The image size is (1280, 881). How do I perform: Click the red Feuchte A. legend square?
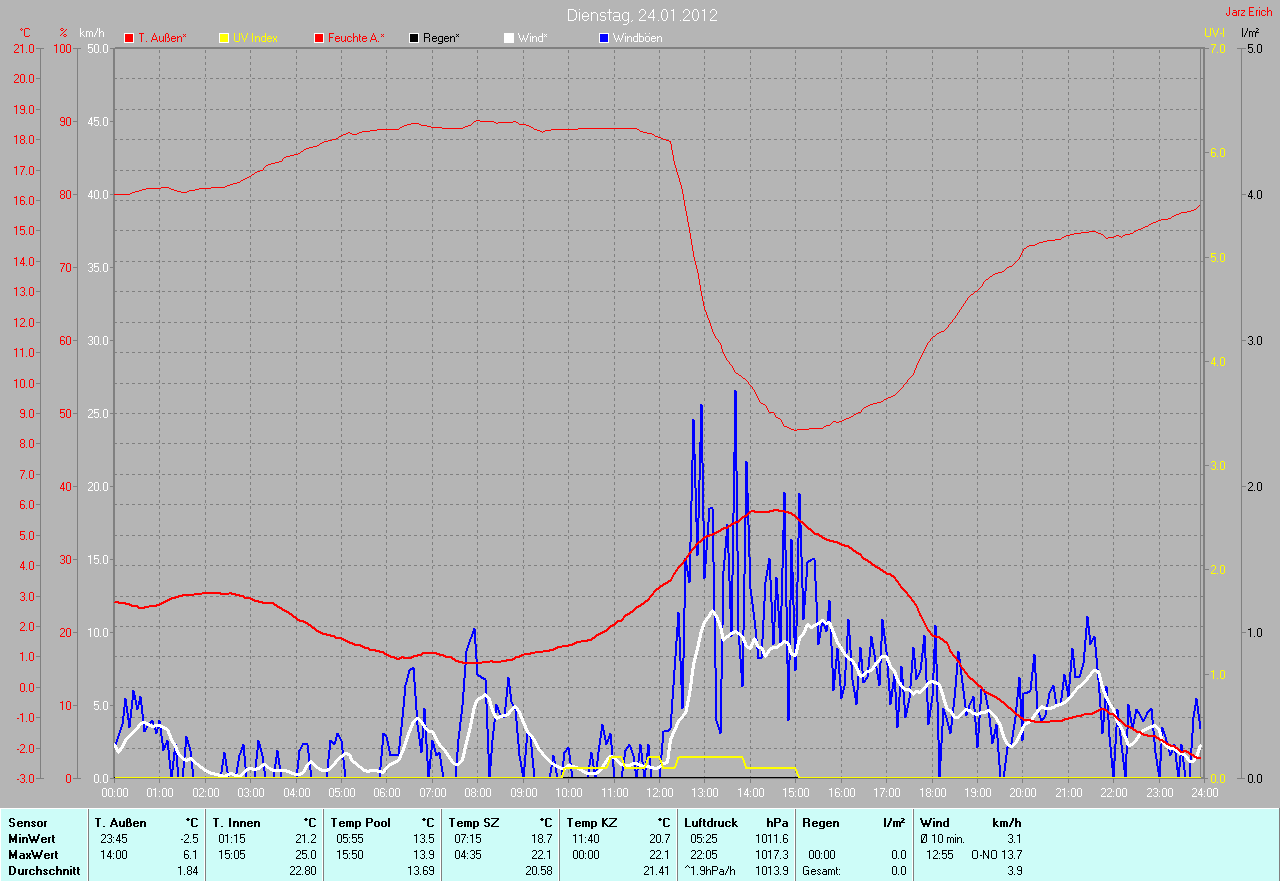click(x=319, y=38)
